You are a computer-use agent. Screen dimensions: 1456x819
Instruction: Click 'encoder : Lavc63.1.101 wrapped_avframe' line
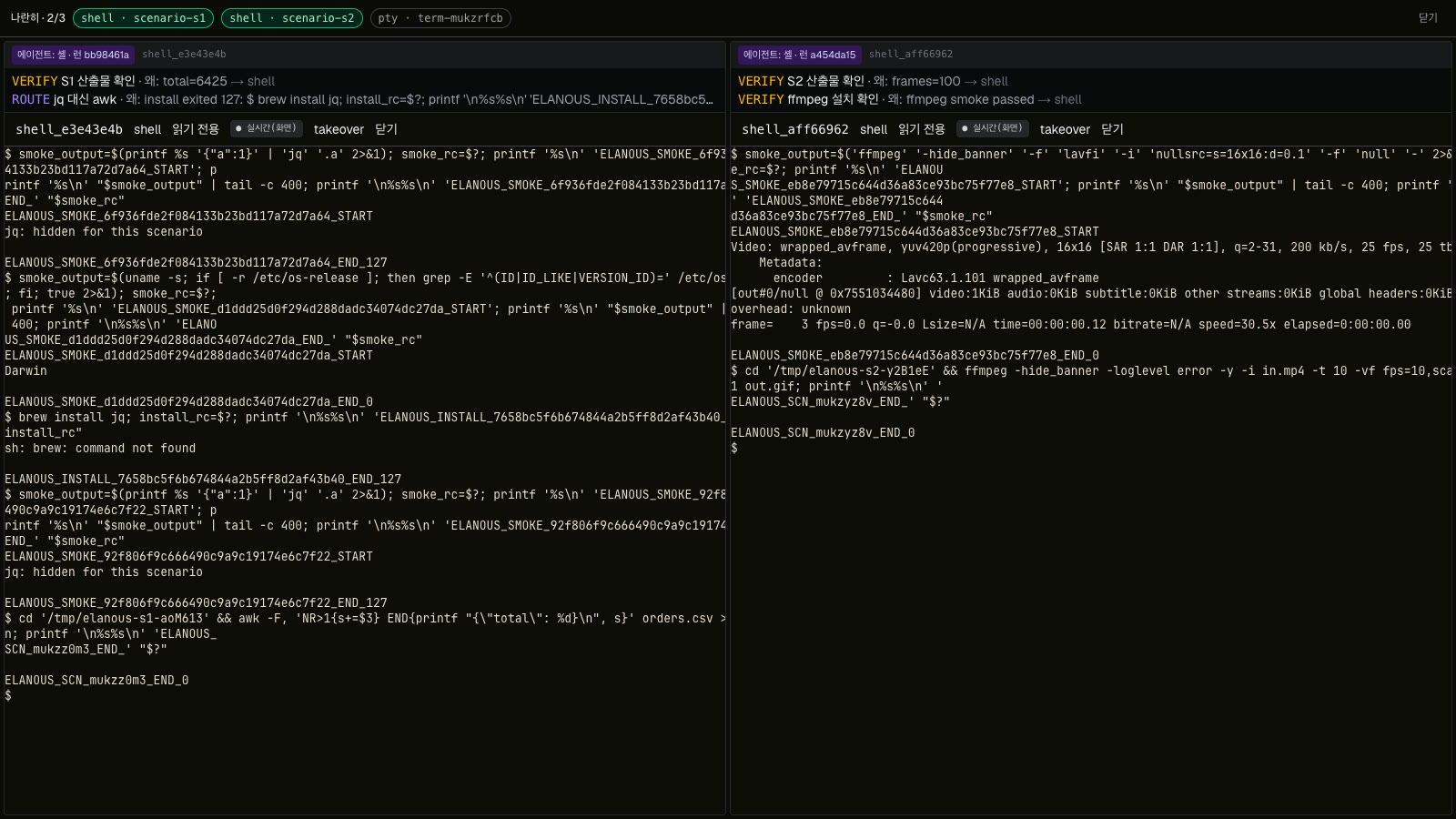(x=935, y=278)
